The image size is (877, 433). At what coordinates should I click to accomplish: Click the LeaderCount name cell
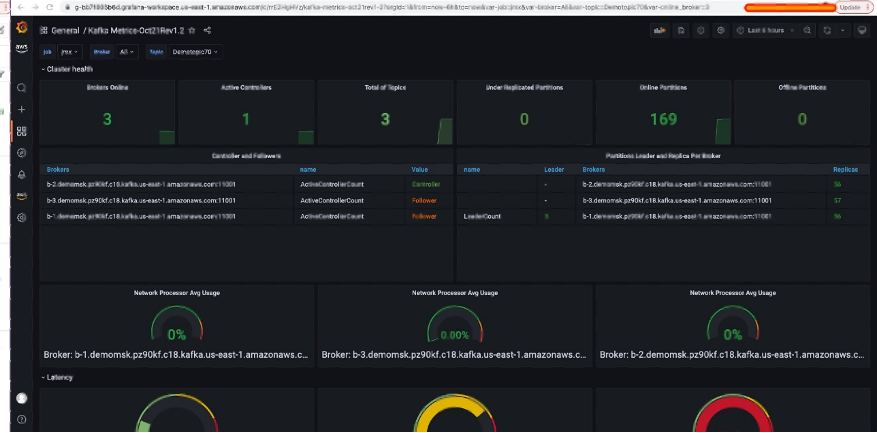(482, 216)
